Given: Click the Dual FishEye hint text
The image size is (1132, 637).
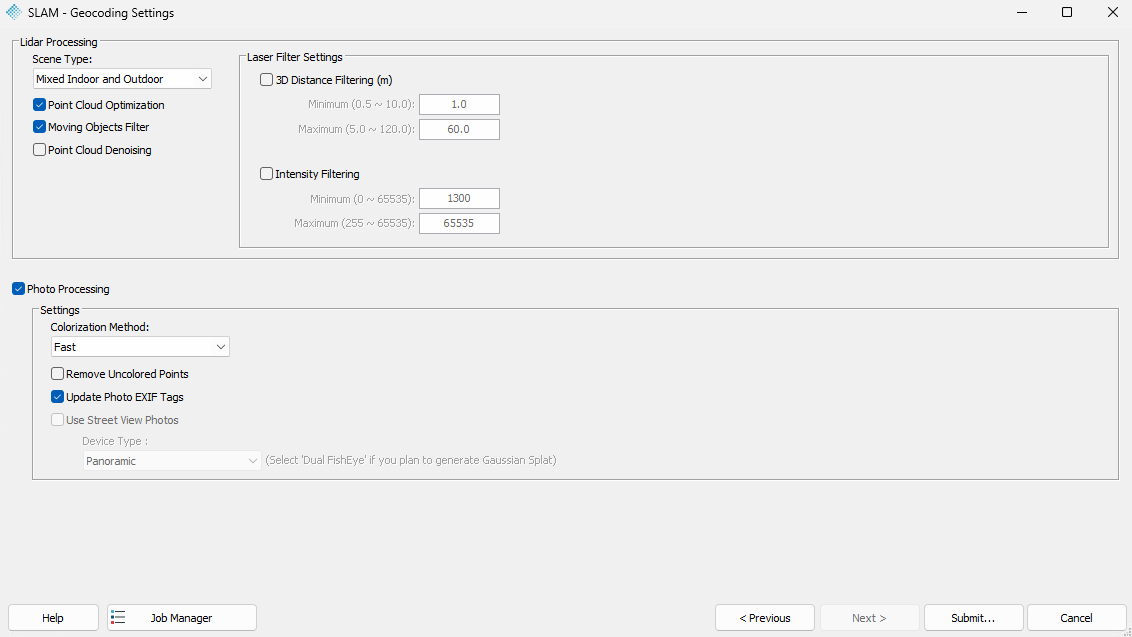Looking at the screenshot, I should (x=411, y=460).
